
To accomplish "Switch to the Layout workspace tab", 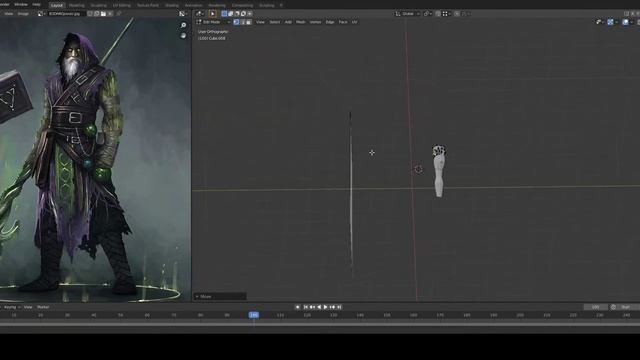I will click(x=57, y=5).
